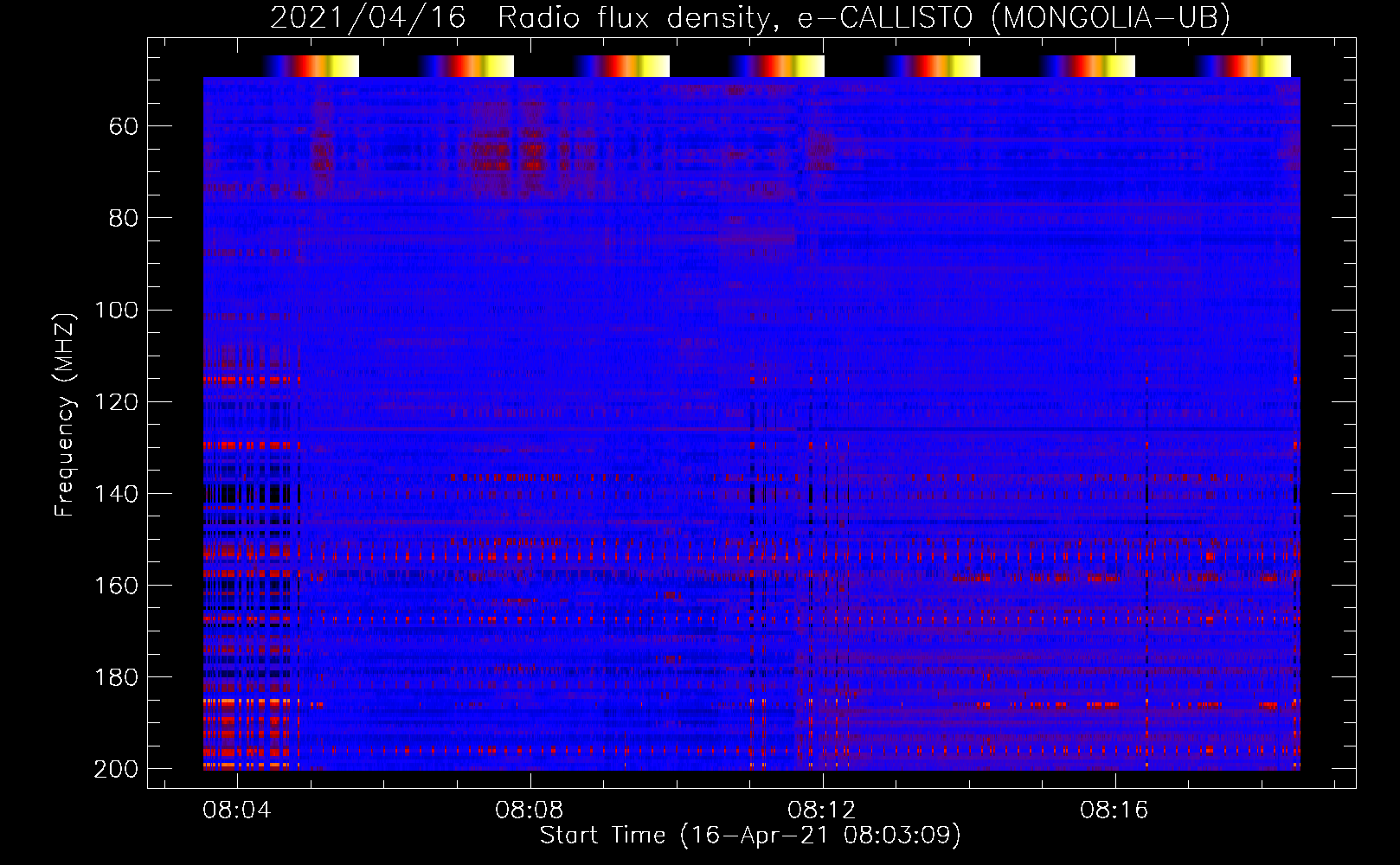The height and width of the screenshot is (865, 1400).
Task: Select the 180 MHz frequency tick label
Action: (x=117, y=677)
